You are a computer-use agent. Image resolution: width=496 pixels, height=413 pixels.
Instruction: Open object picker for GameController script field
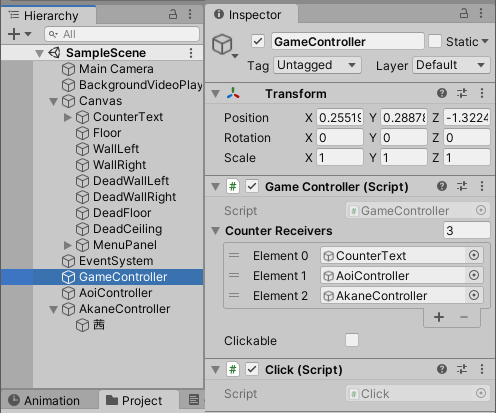coord(481,210)
